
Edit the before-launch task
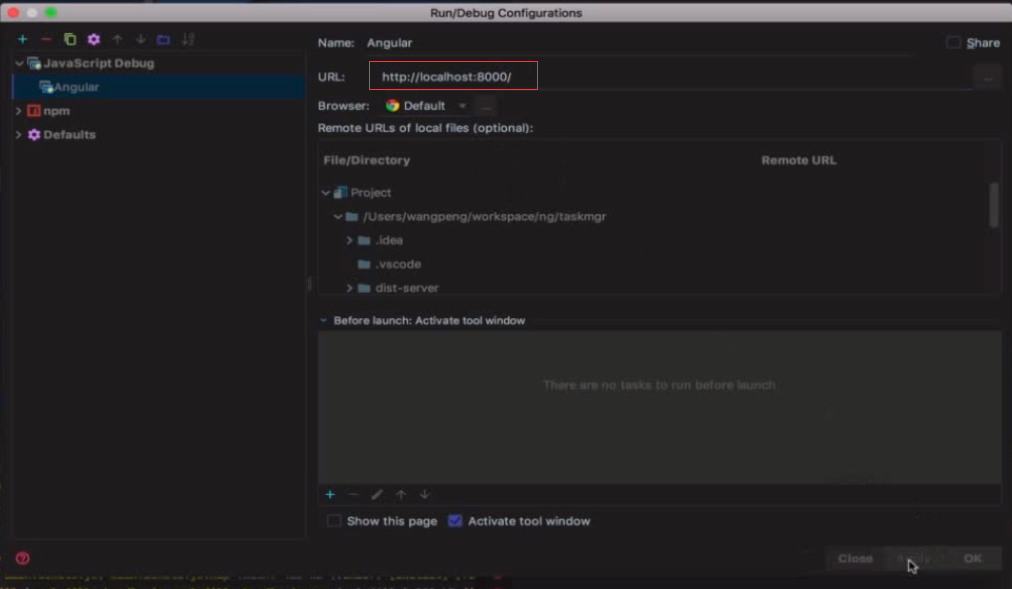[377, 495]
